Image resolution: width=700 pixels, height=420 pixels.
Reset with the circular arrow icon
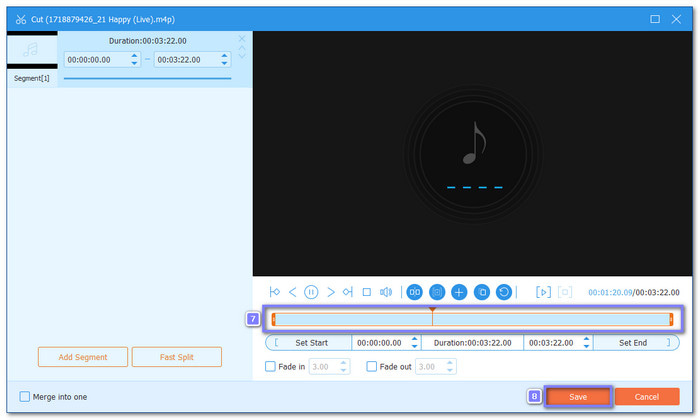[504, 292]
